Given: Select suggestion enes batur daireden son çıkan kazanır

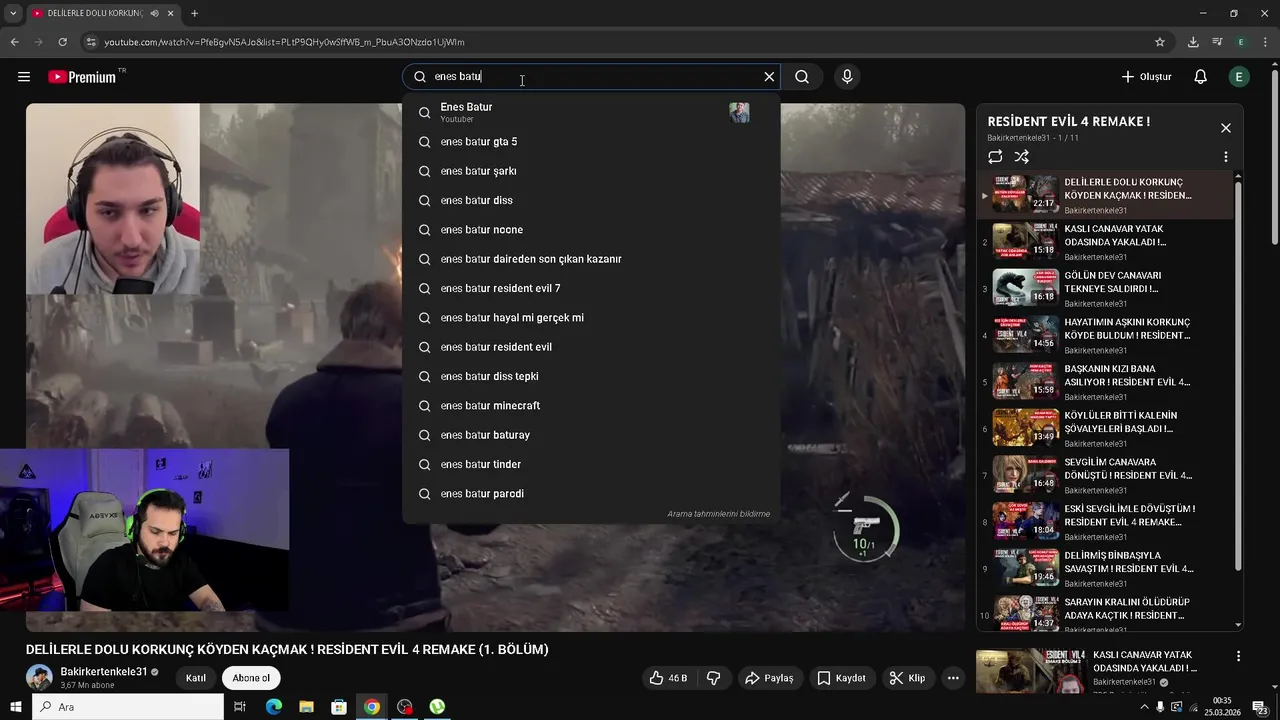Looking at the screenshot, I should [591, 259].
